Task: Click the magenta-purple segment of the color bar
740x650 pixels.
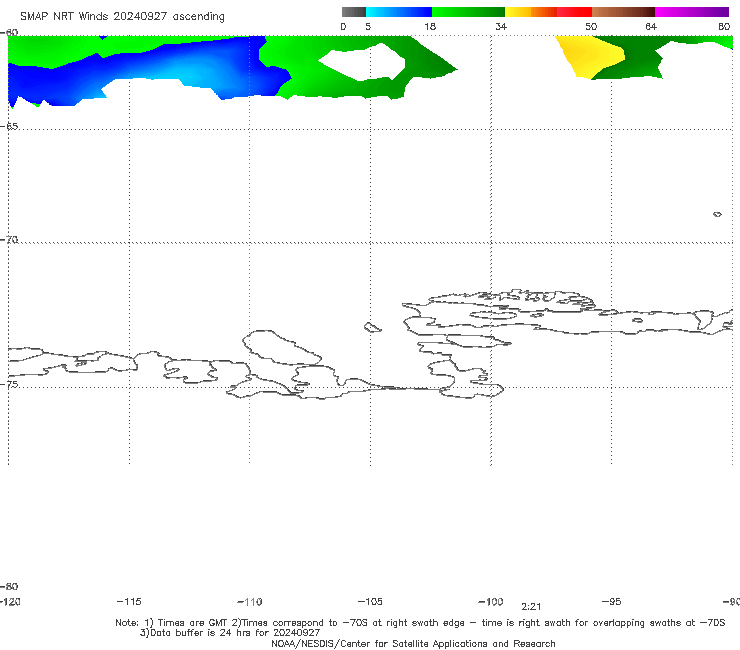Action: 692,12
